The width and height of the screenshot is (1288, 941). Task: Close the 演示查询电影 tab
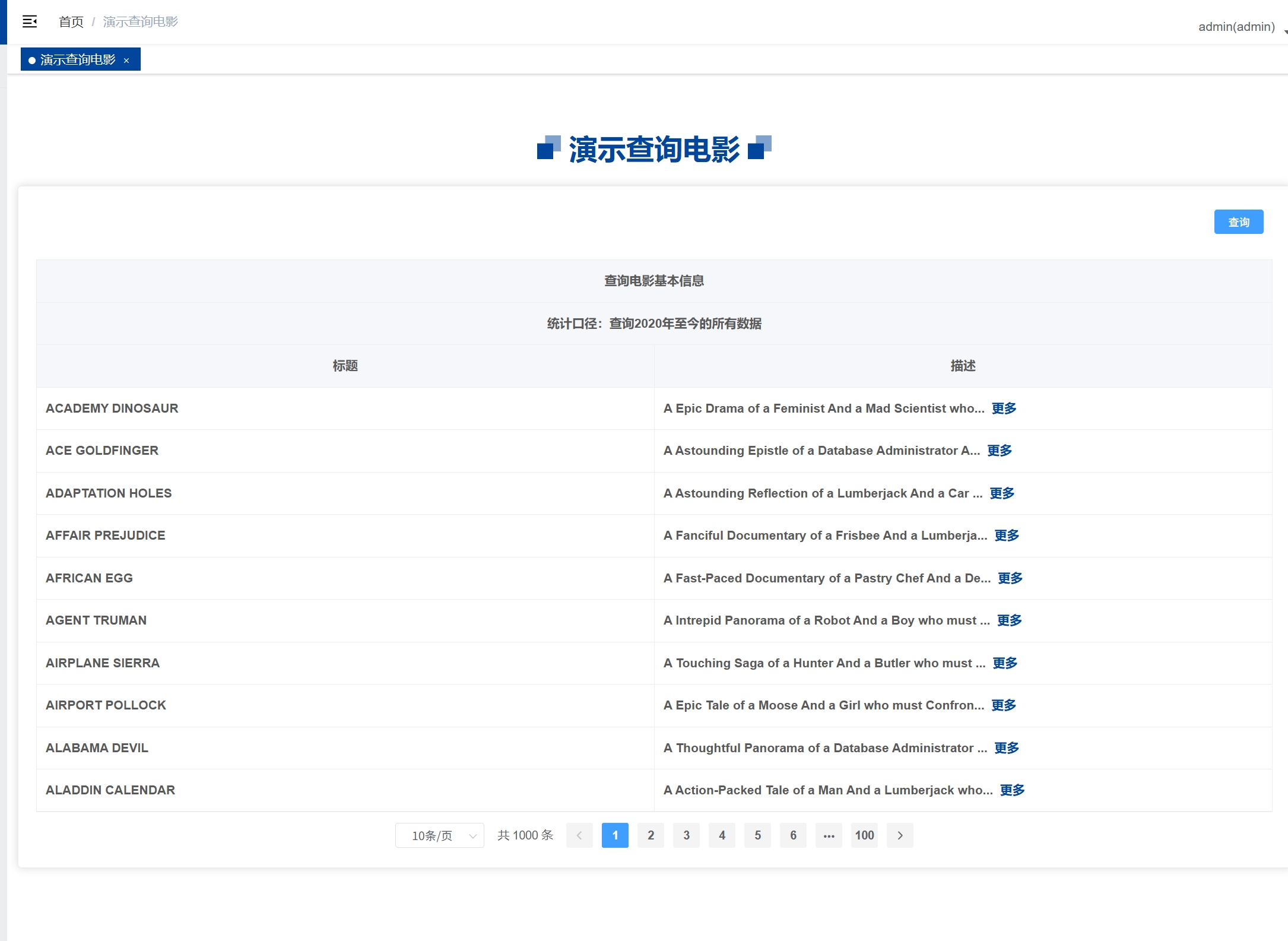[x=126, y=61]
